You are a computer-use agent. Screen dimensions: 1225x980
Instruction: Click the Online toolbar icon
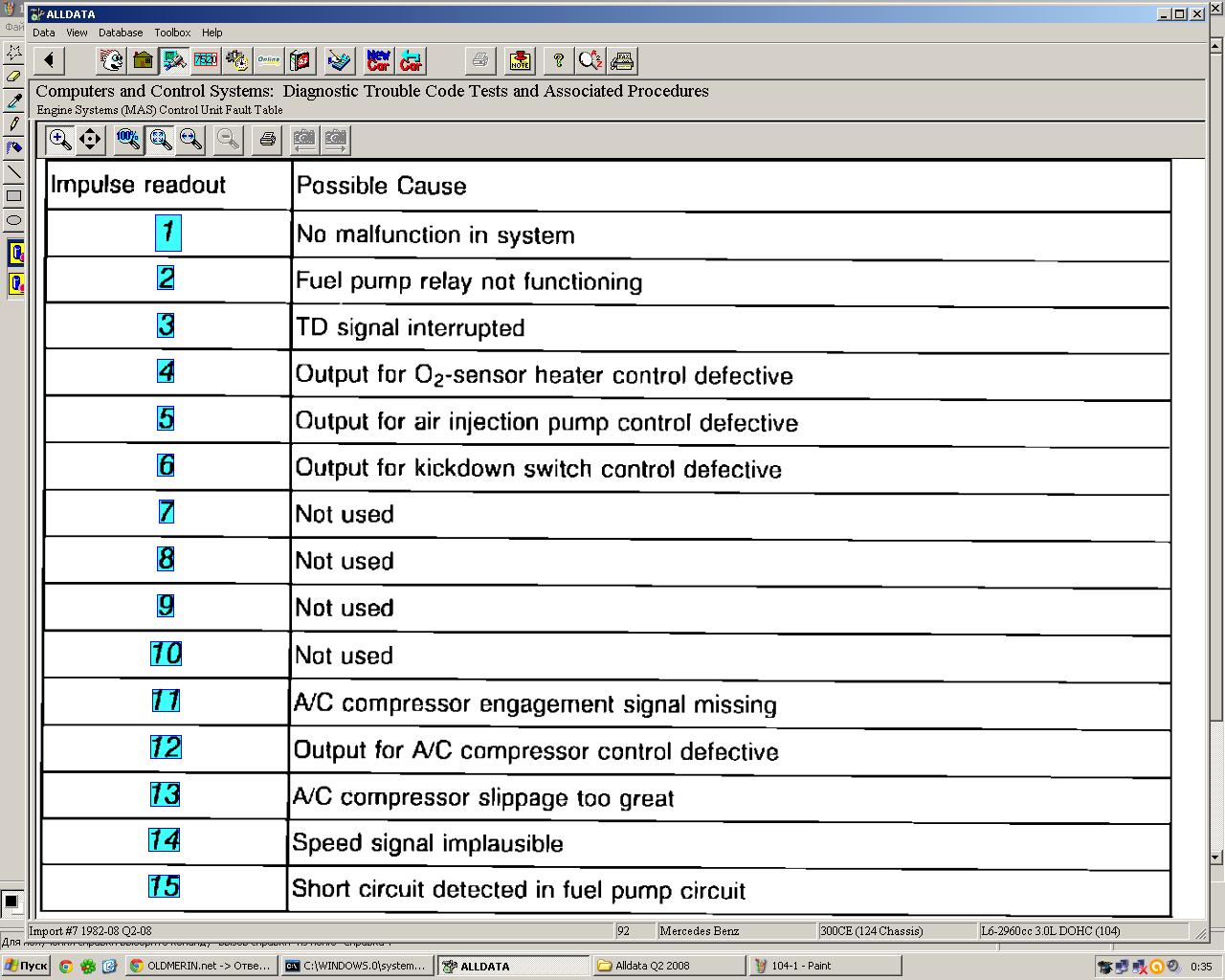(x=269, y=61)
